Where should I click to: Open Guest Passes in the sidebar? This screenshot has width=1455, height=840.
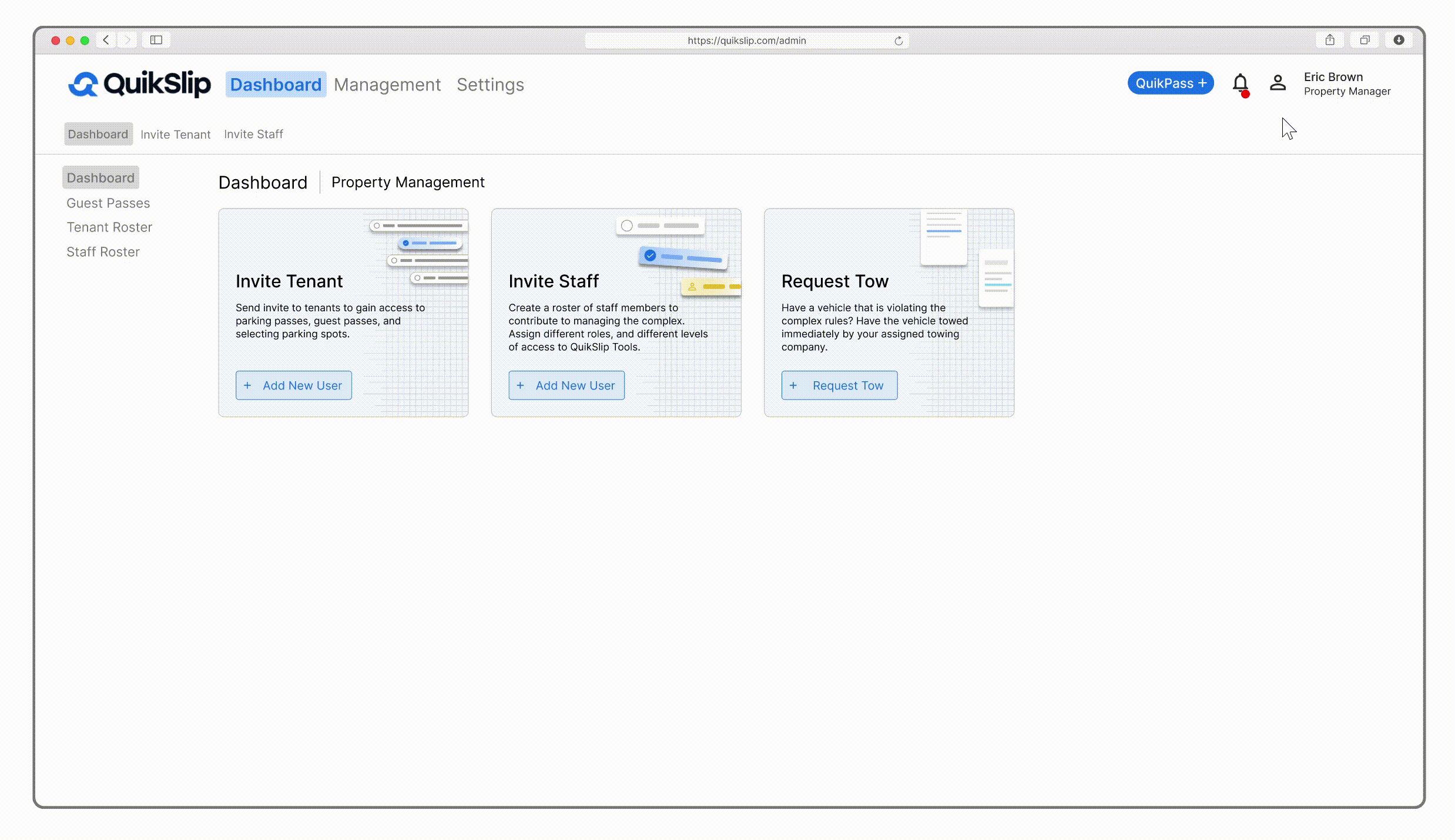[x=108, y=203]
